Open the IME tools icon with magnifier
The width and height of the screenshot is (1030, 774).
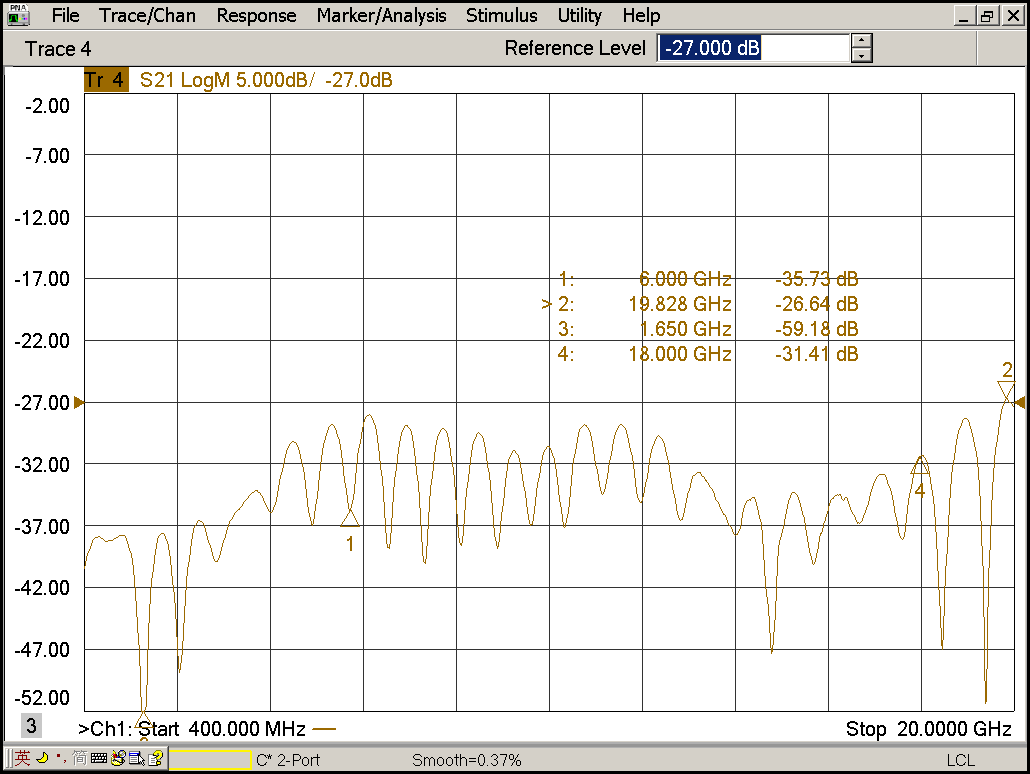pos(118,759)
